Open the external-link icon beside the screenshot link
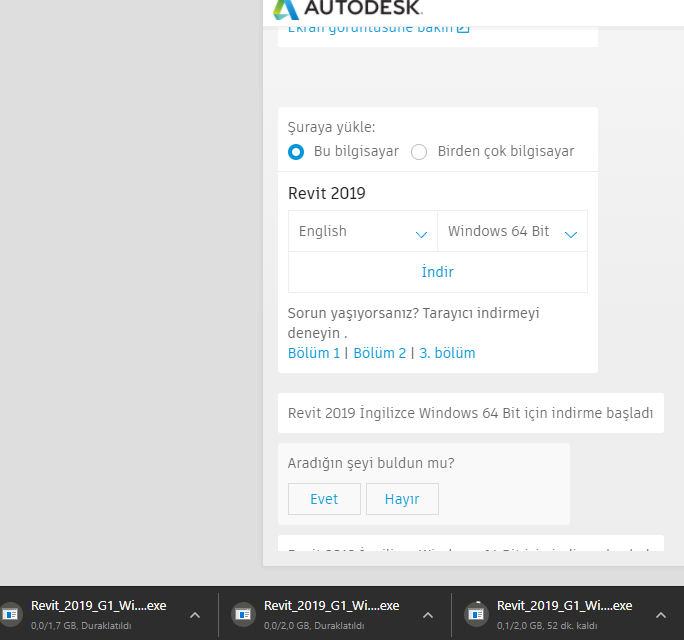 [463, 28]
